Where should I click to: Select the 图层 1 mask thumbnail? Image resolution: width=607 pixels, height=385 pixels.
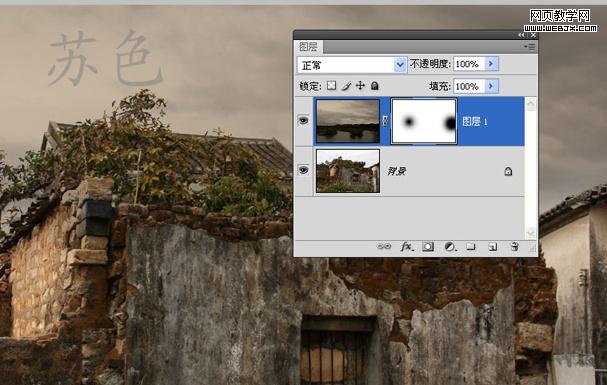pyautogui.click(x=424, y=121)
